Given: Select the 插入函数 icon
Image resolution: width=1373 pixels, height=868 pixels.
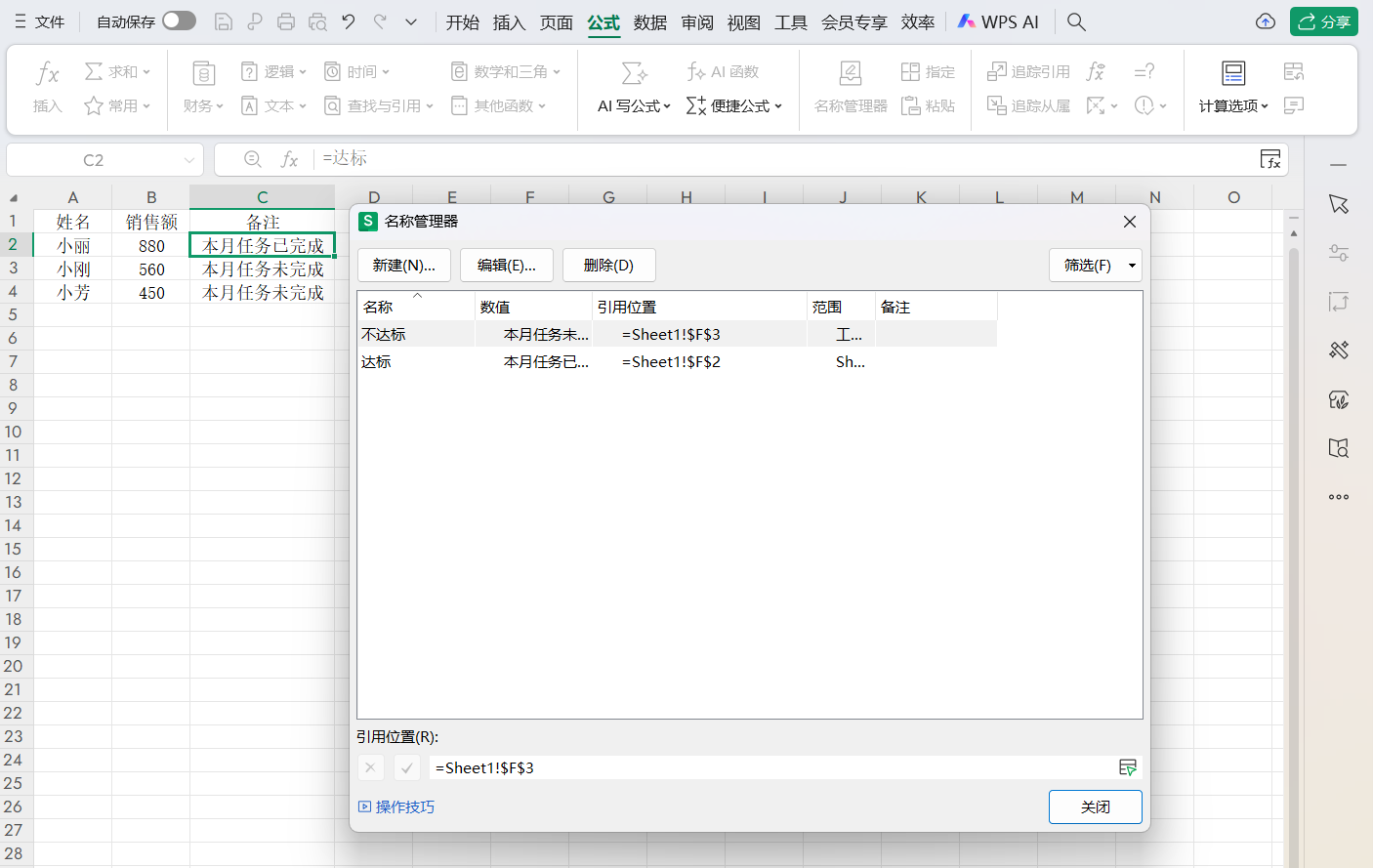Looking at the screenshot, I should [46, 88].
